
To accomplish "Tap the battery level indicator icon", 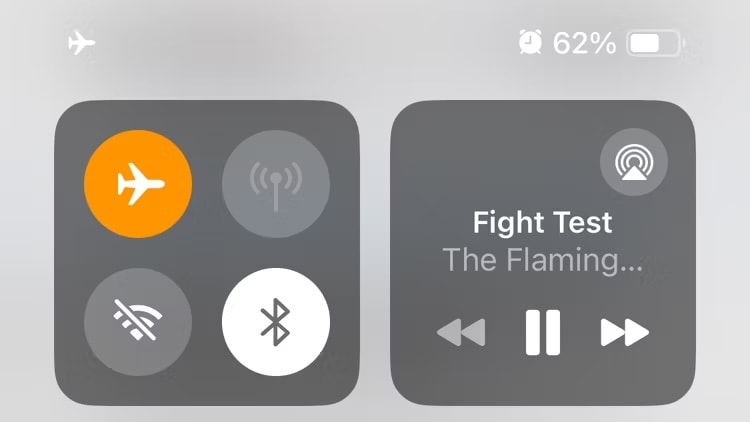I will pos(655,44).
